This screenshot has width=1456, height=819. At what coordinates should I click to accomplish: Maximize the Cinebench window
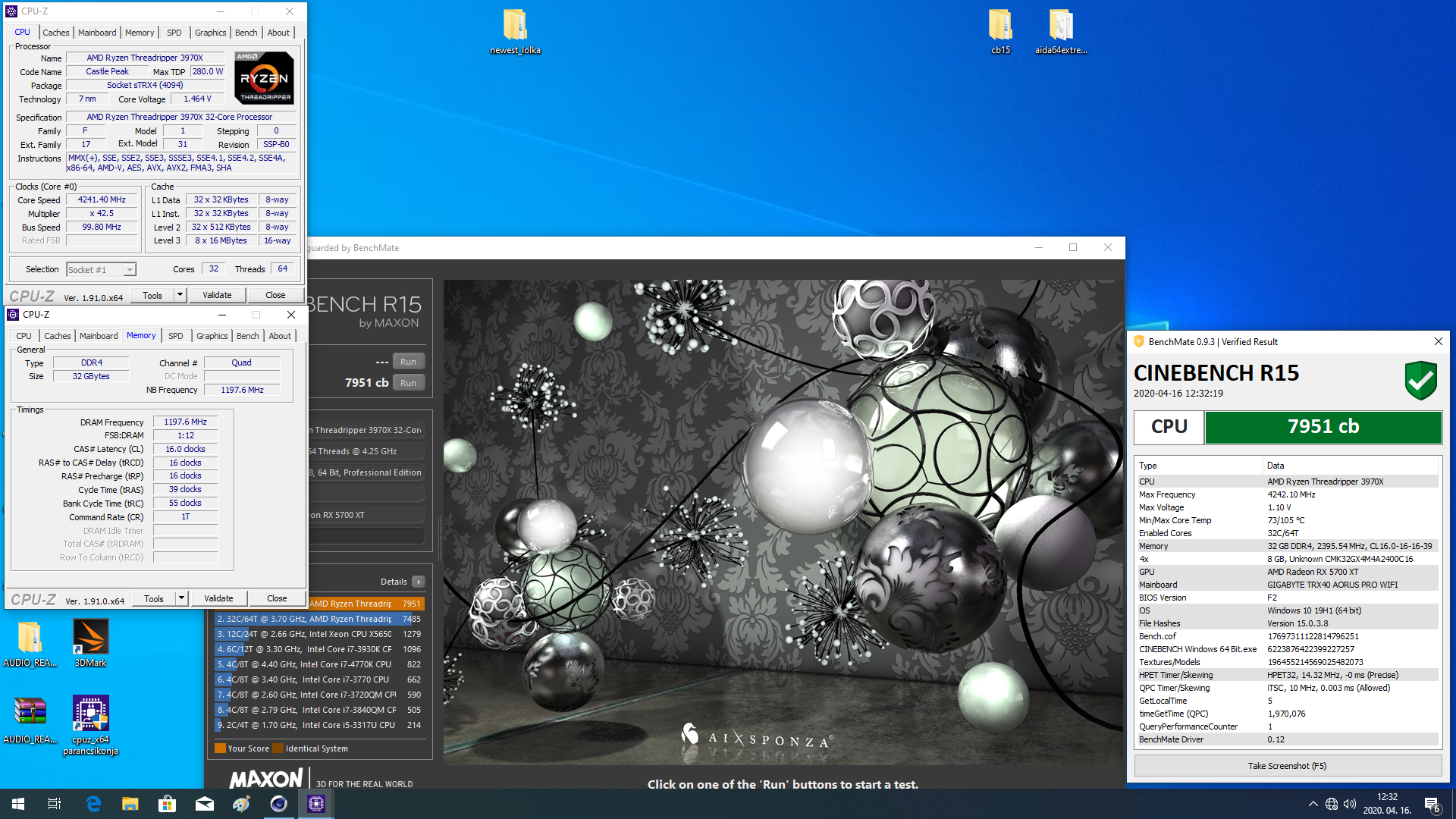1072,247
